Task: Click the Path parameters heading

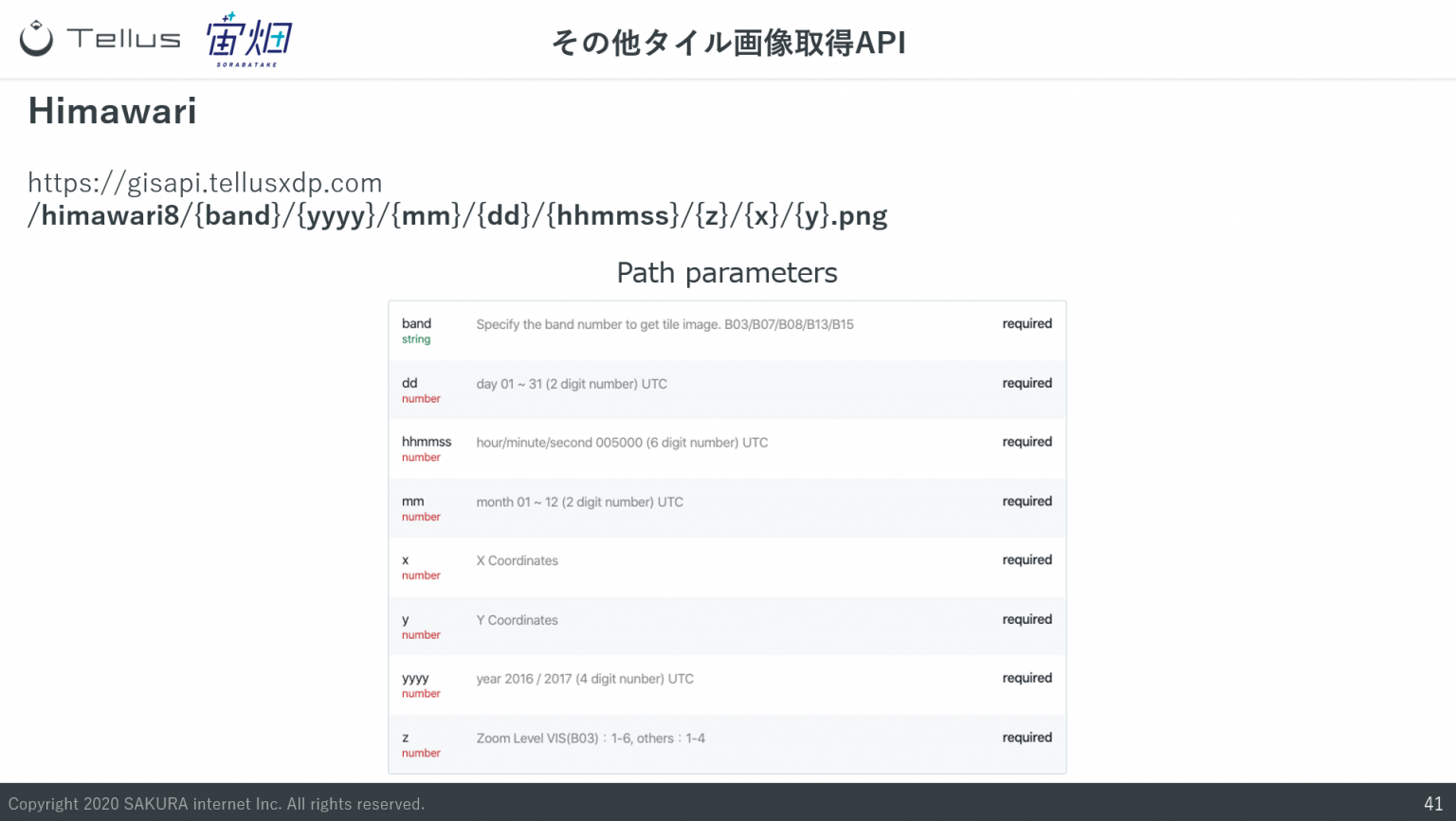Action: point(727,273)
